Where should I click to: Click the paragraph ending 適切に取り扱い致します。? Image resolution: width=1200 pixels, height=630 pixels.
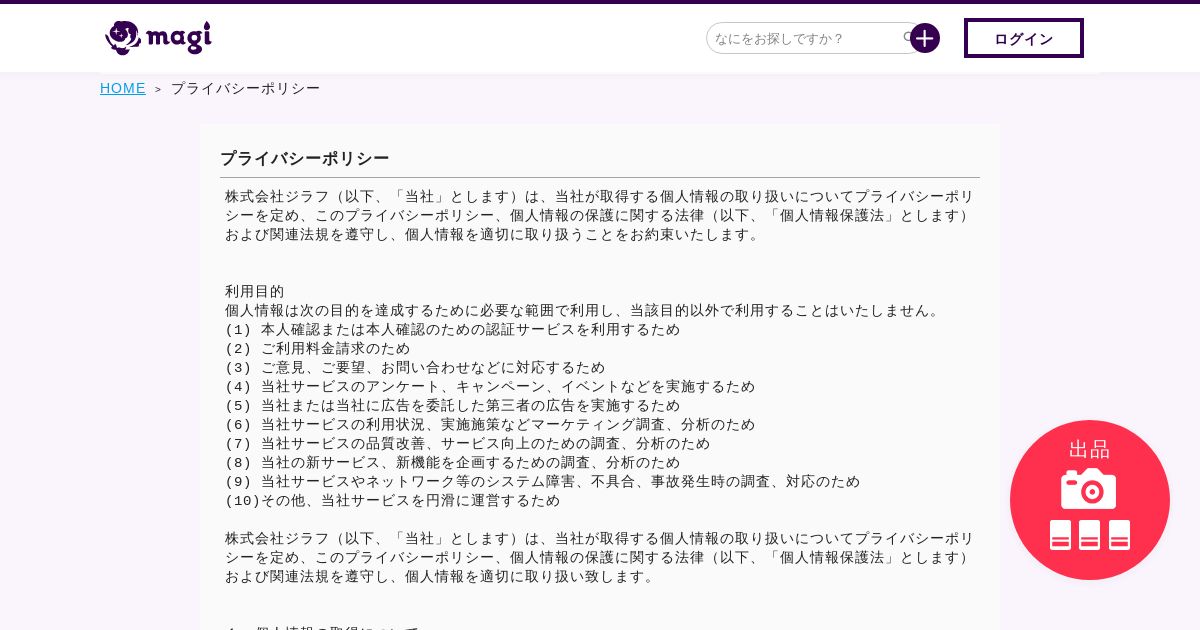(x=600, y=557)
